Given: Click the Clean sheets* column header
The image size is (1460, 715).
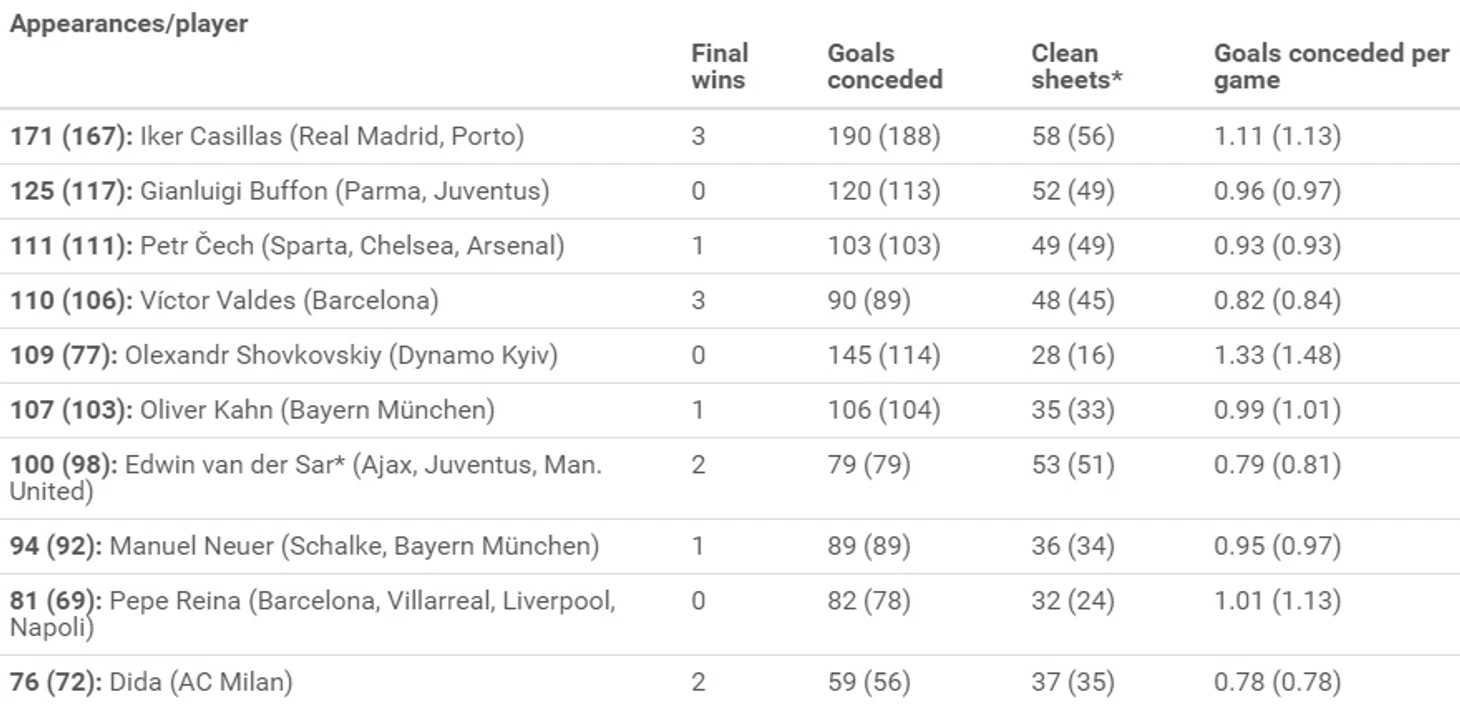Looking at the screenshot, I should (x=1077, y=66).
